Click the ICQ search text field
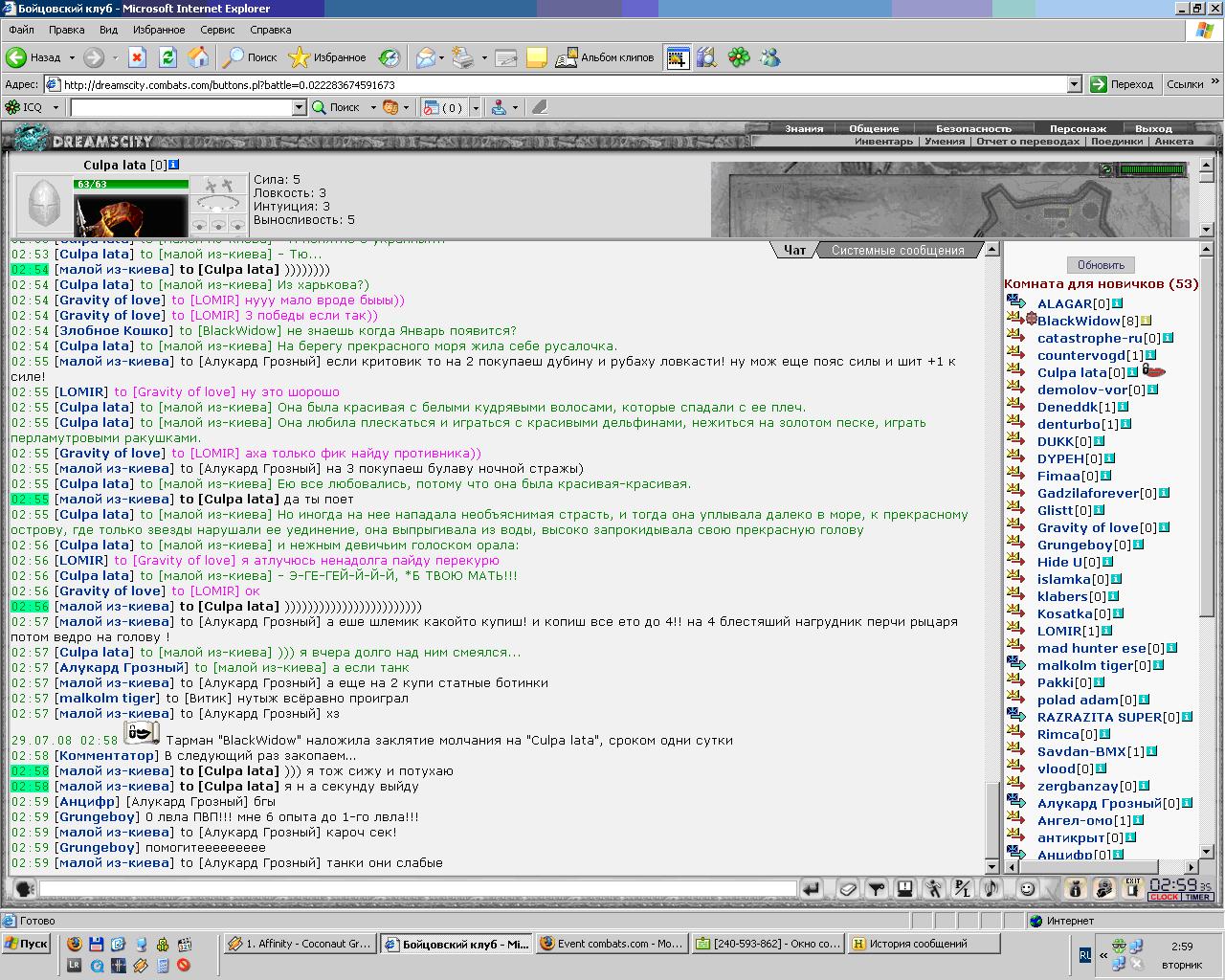This screenshot has height=980, width=1225. (x=181, y=107)
